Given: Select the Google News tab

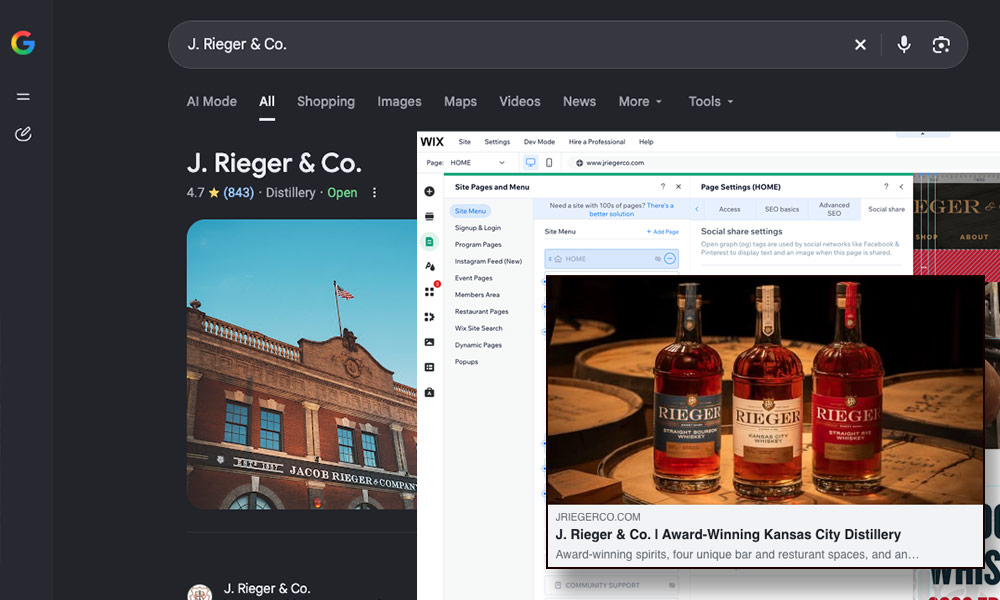Looking at the screenshot, I should (579, 101).
